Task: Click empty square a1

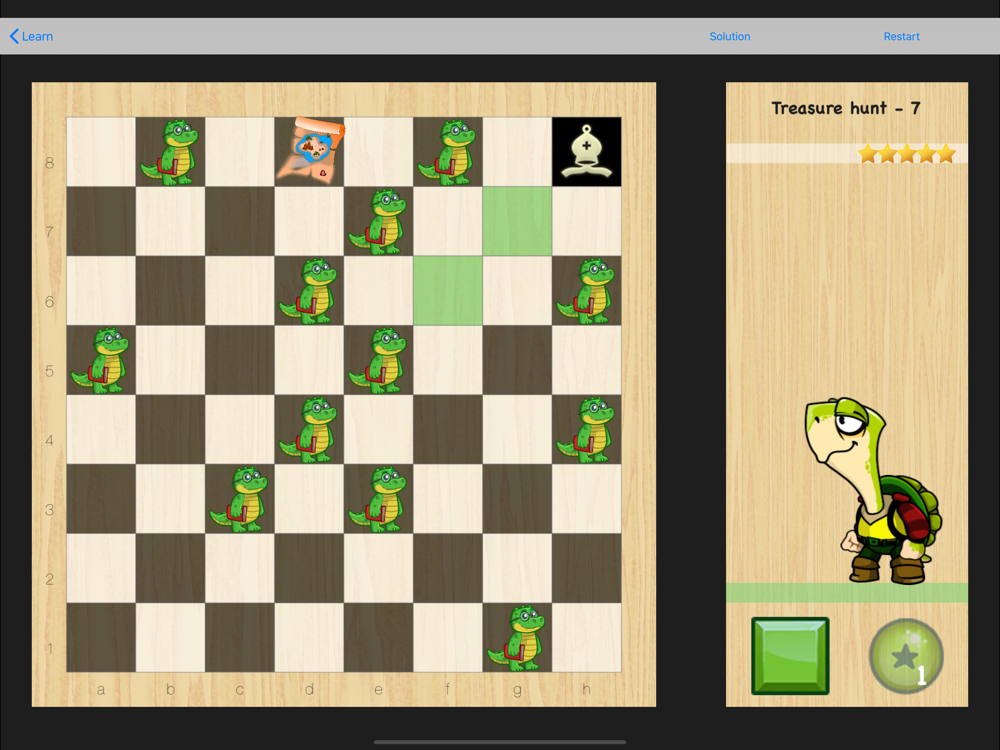Action: pos(101,638)
